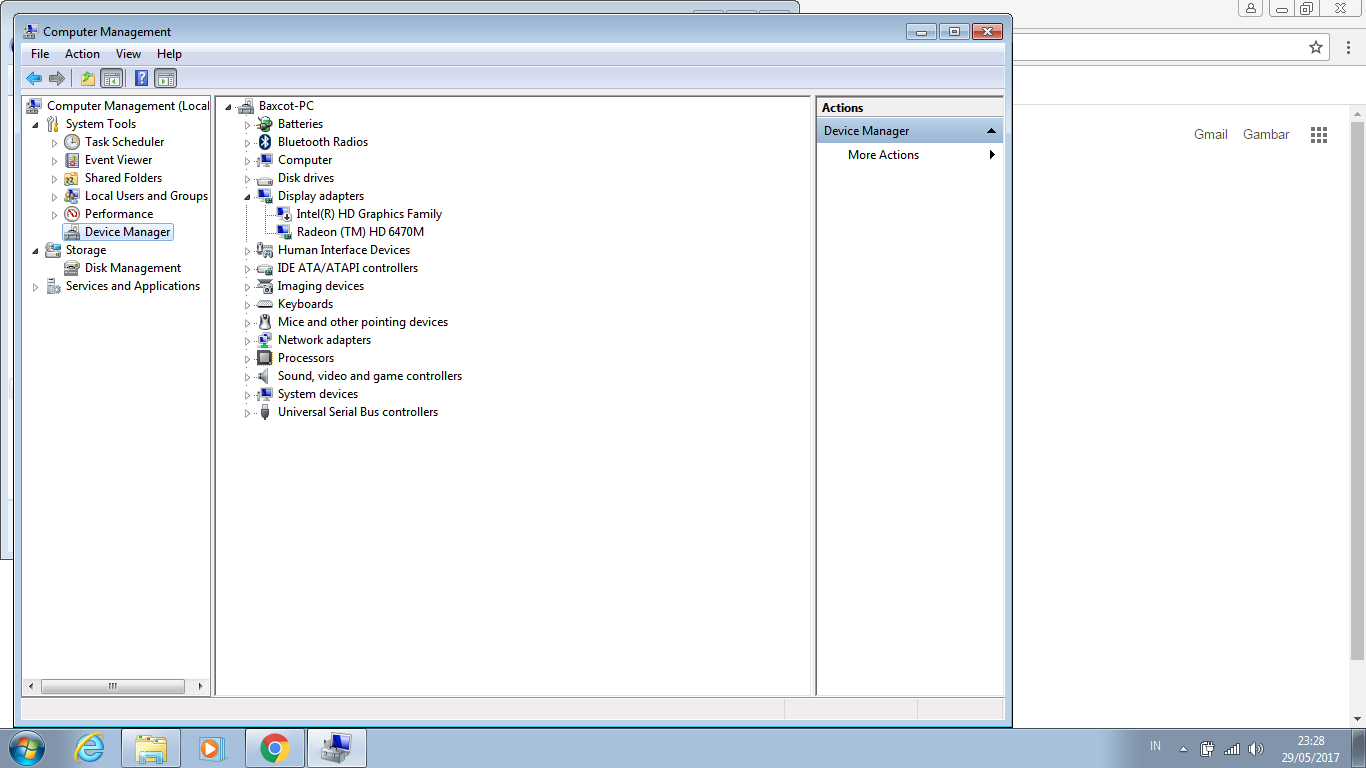Image resolution: width=1366 pixels, height=768 pixels.
Task: Go back using the toolbar Back arrow
Action: pos(34,78)
